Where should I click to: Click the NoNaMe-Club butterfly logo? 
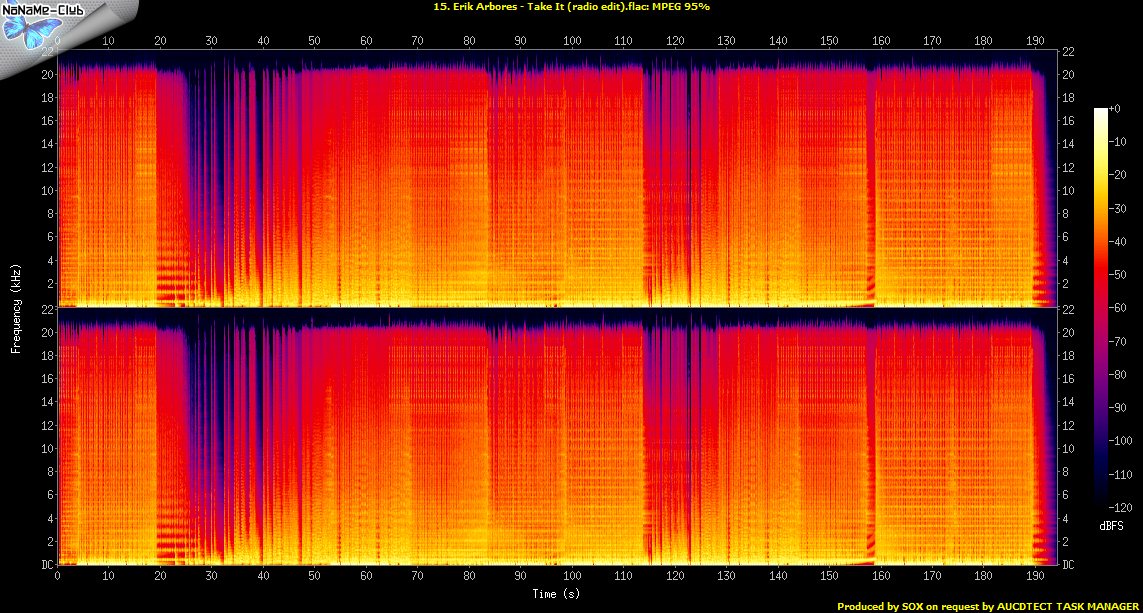(x=26, y=30)
